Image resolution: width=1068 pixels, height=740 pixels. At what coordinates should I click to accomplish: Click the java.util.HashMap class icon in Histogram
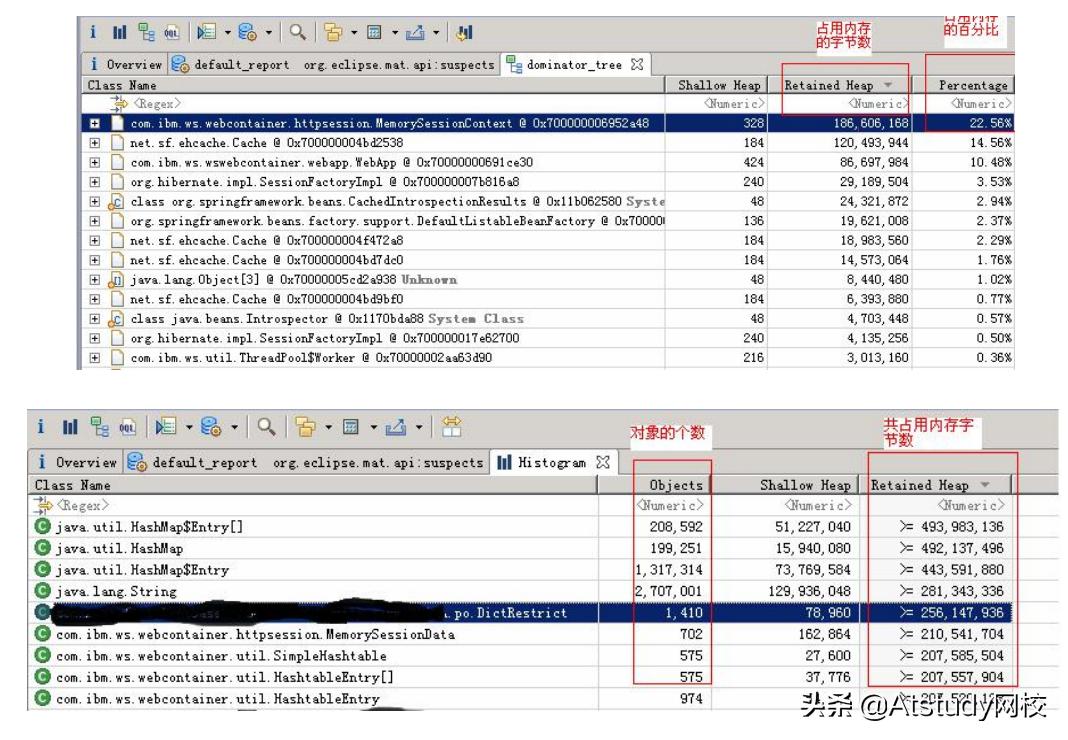point(43,548)
